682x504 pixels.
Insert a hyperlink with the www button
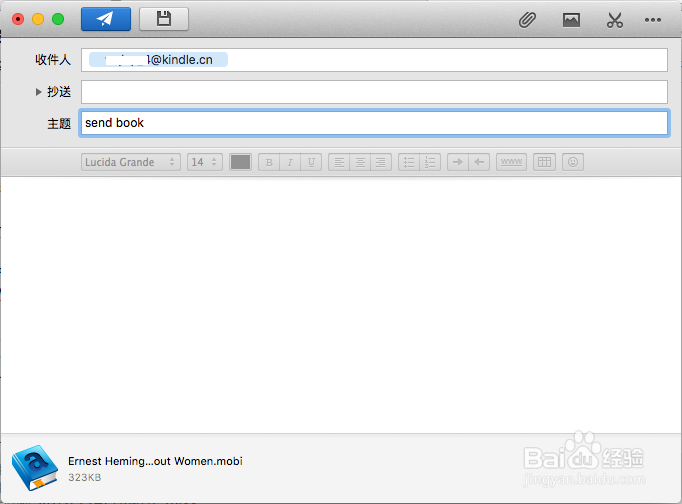pos(512,162)
